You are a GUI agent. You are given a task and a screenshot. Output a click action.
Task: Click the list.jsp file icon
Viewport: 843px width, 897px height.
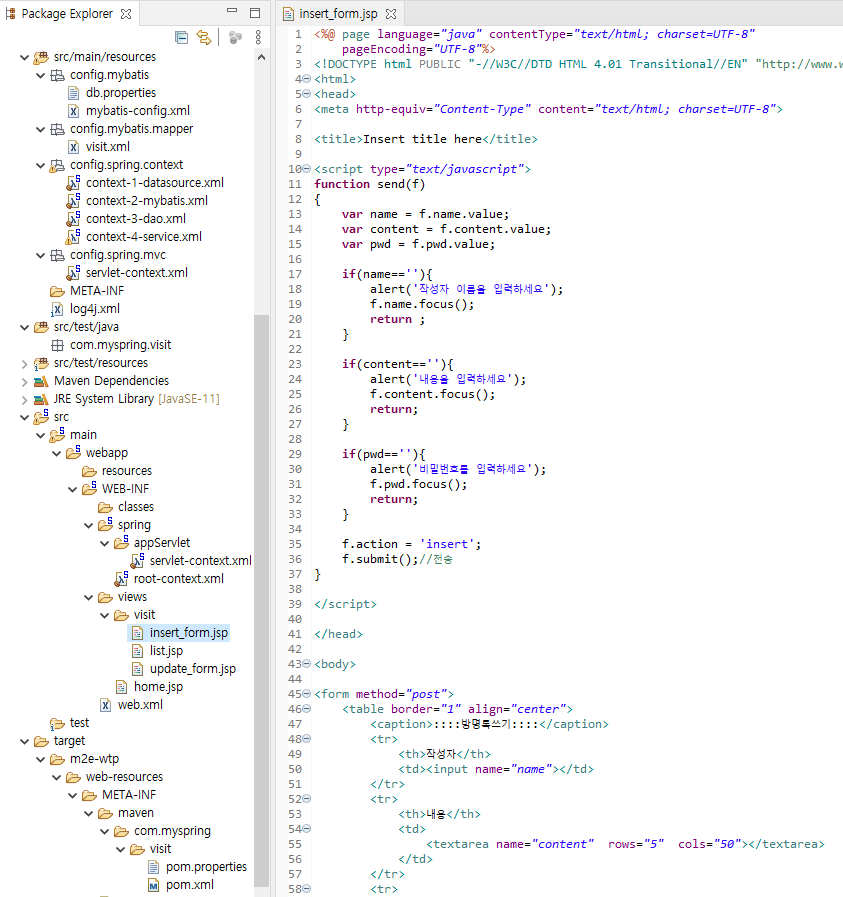coord(137,651)
